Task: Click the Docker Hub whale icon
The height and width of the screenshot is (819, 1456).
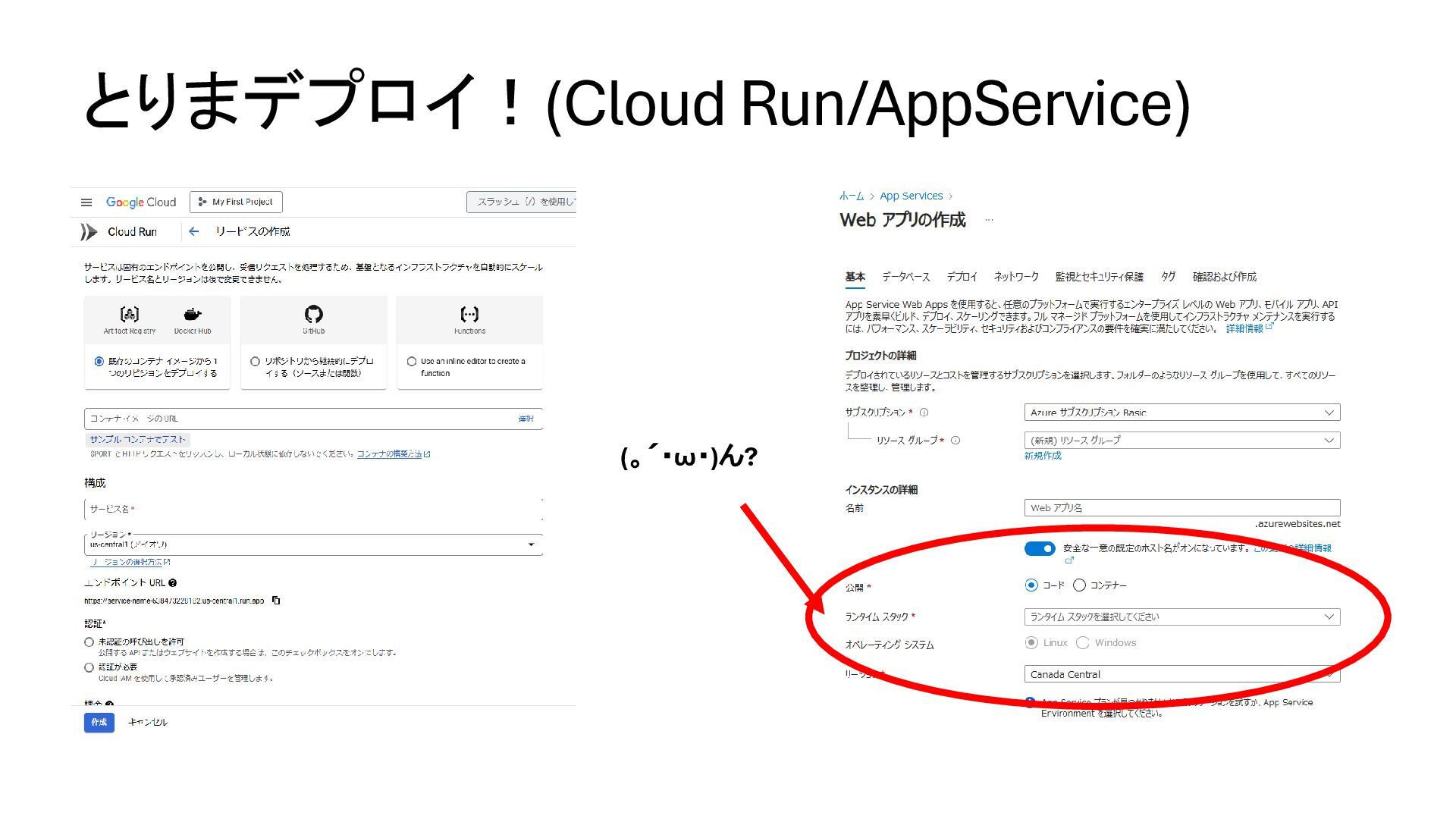Action: click(193, 314)
